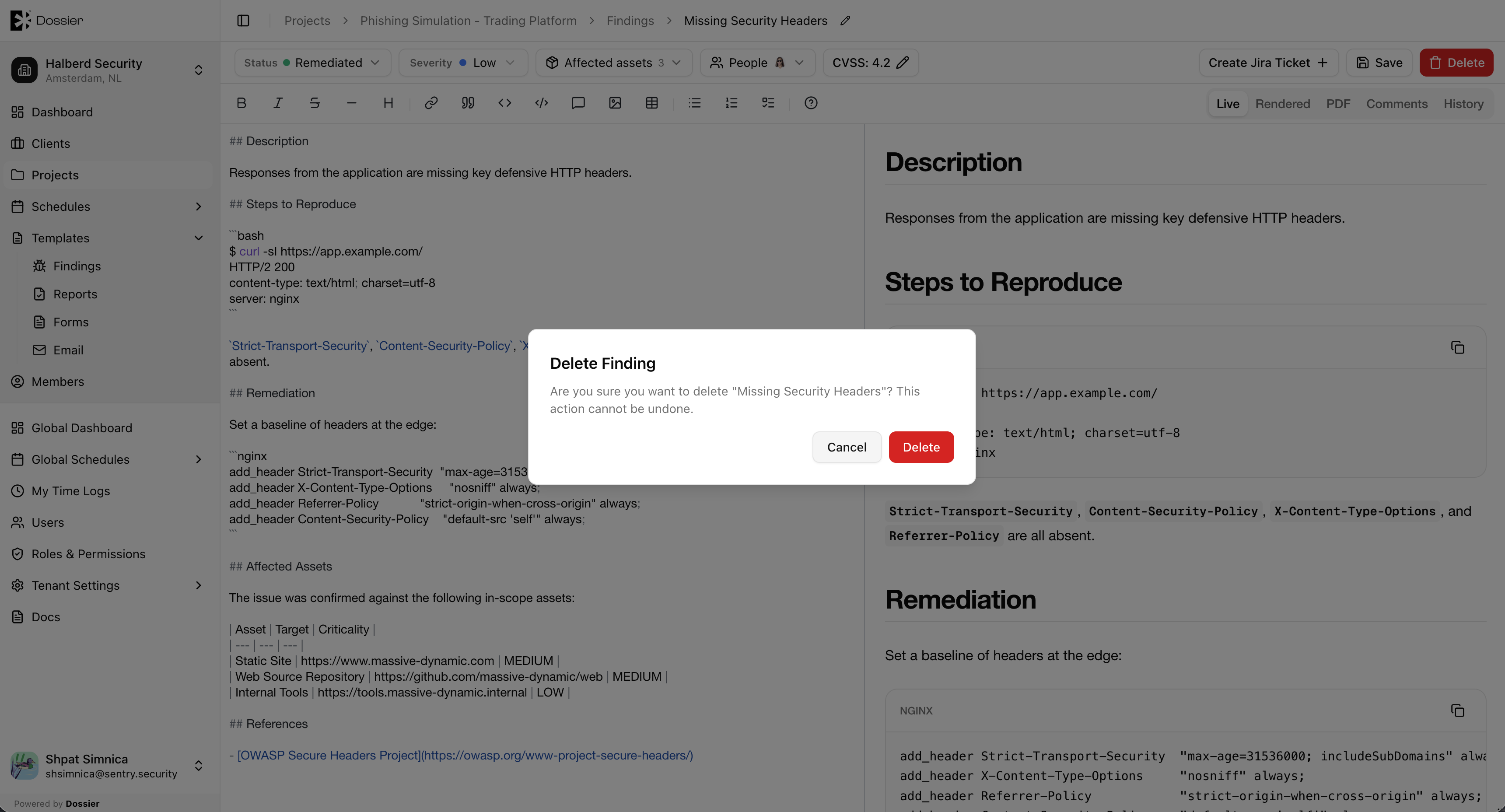Click the edit pencil next to finding title
The height and width of the screenshot is (812, 1505).
pyautogui.click(x=845, y=21)
